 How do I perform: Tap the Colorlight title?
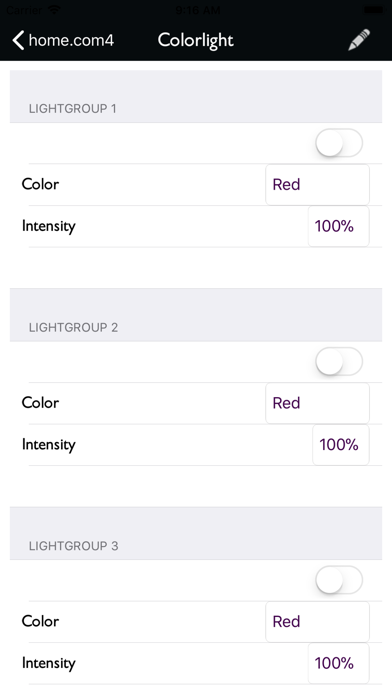[196, 40]
